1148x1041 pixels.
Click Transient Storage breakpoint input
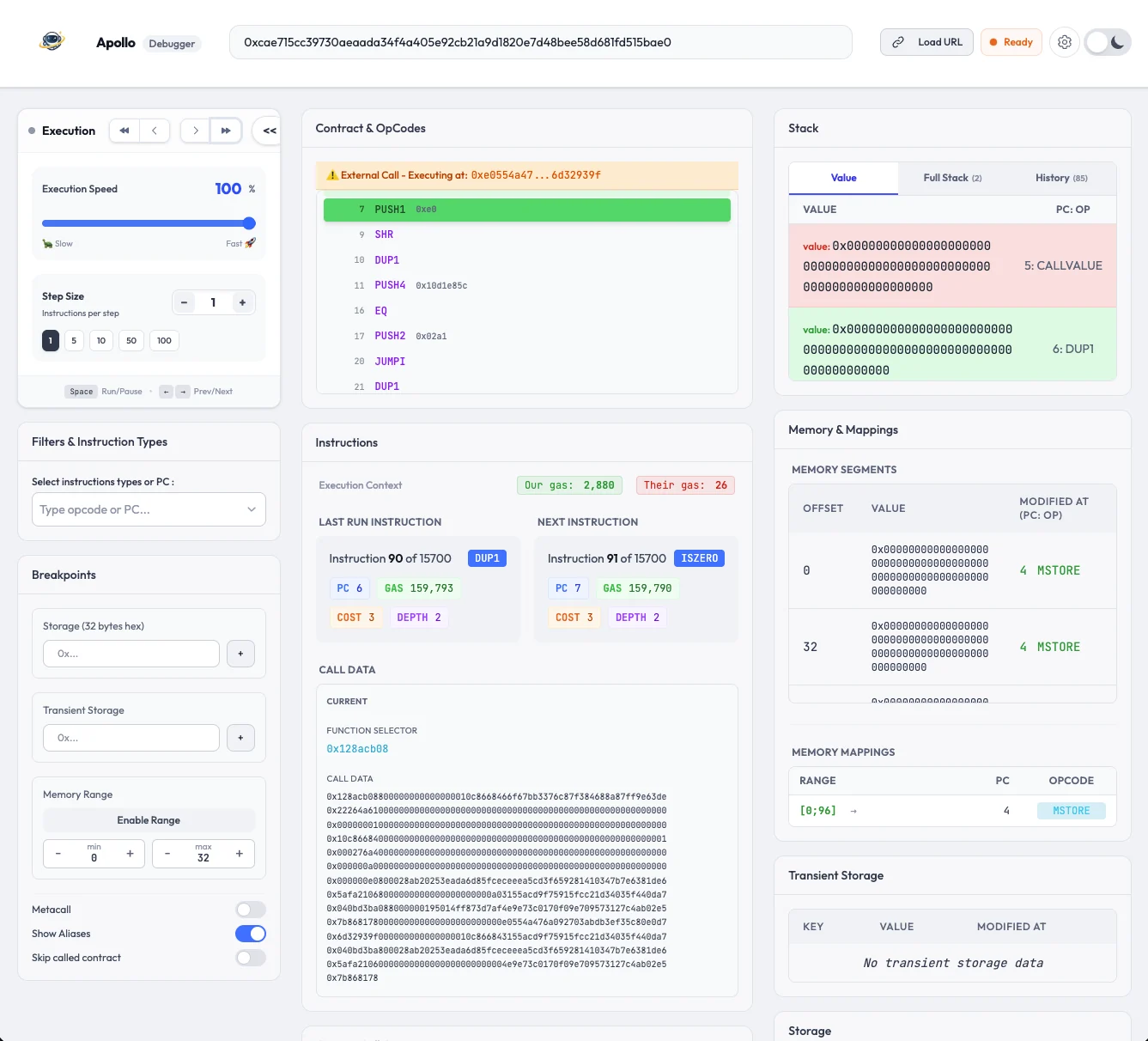tap(131, 738)
